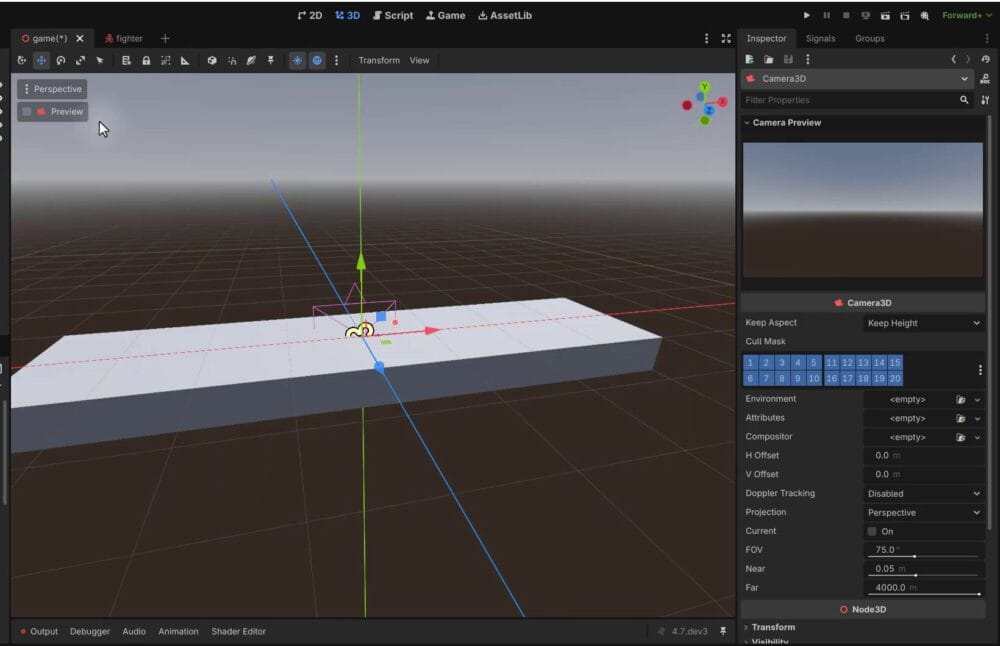This screenshot has height=646, width=1000.
Task: Open cull mask layer options menu
Action: point(980,370)
